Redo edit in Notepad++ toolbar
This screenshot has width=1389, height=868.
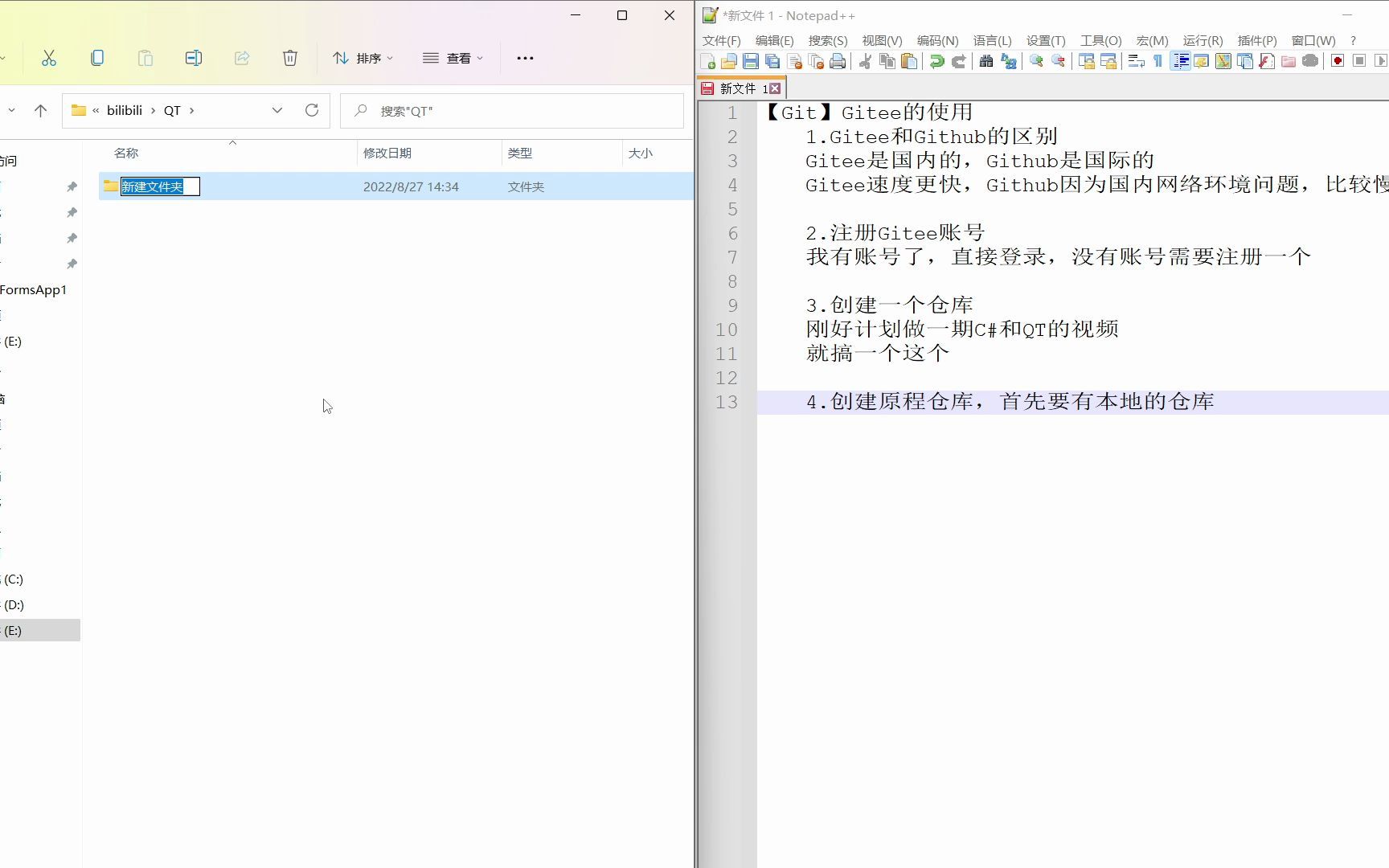coord(959,62)
